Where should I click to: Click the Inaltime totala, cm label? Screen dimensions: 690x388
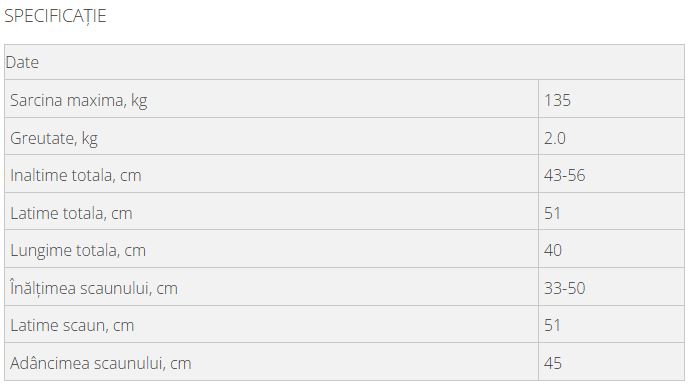coord(76,176)
